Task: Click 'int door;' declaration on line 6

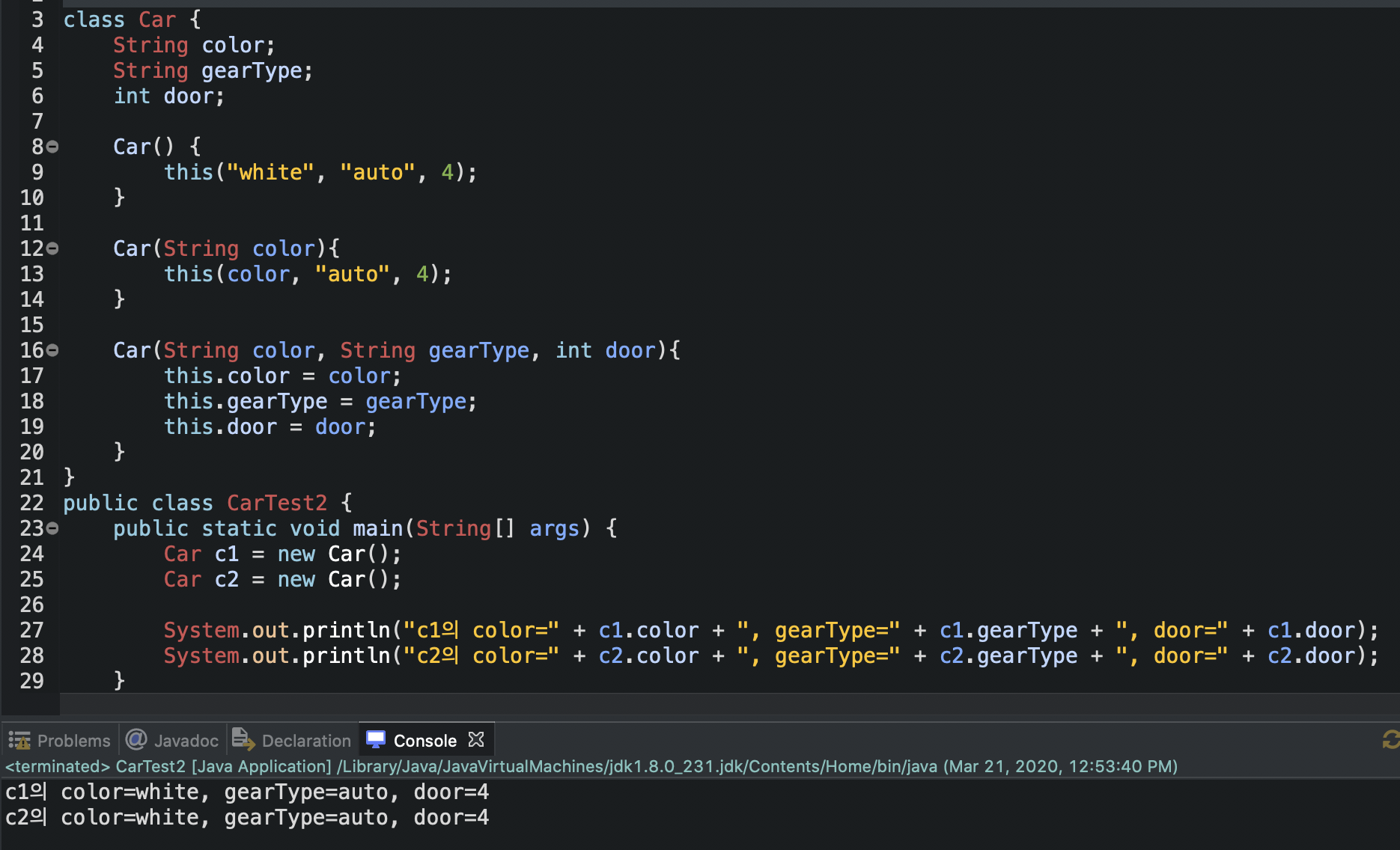Action: tap(168, 96)
